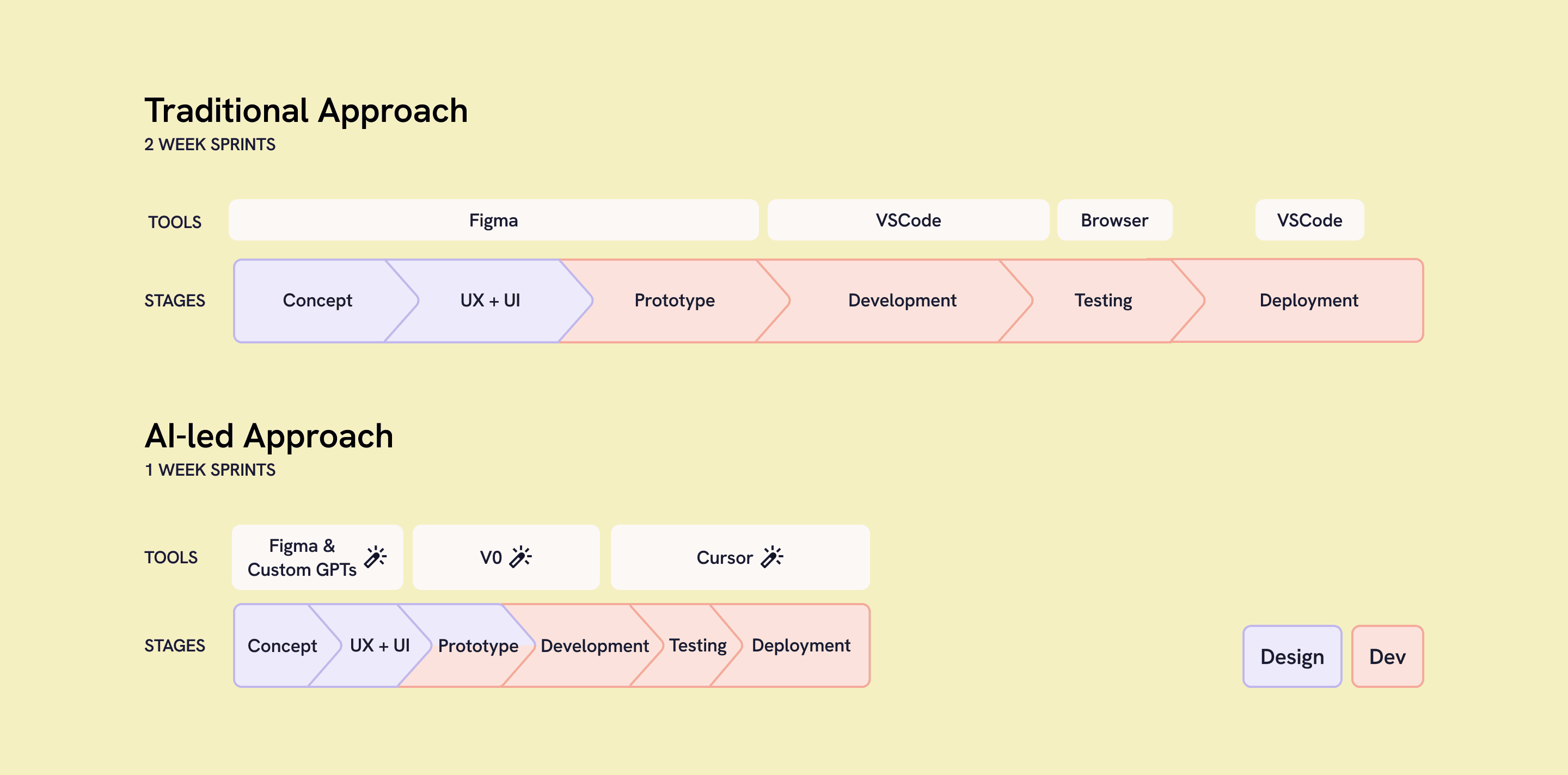Select the Traditional UX + UI stage

tap(490, 300)
